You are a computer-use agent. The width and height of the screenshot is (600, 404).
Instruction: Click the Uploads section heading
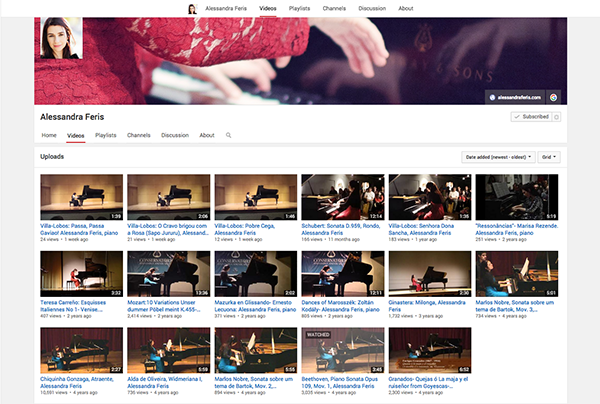point(52,156)
